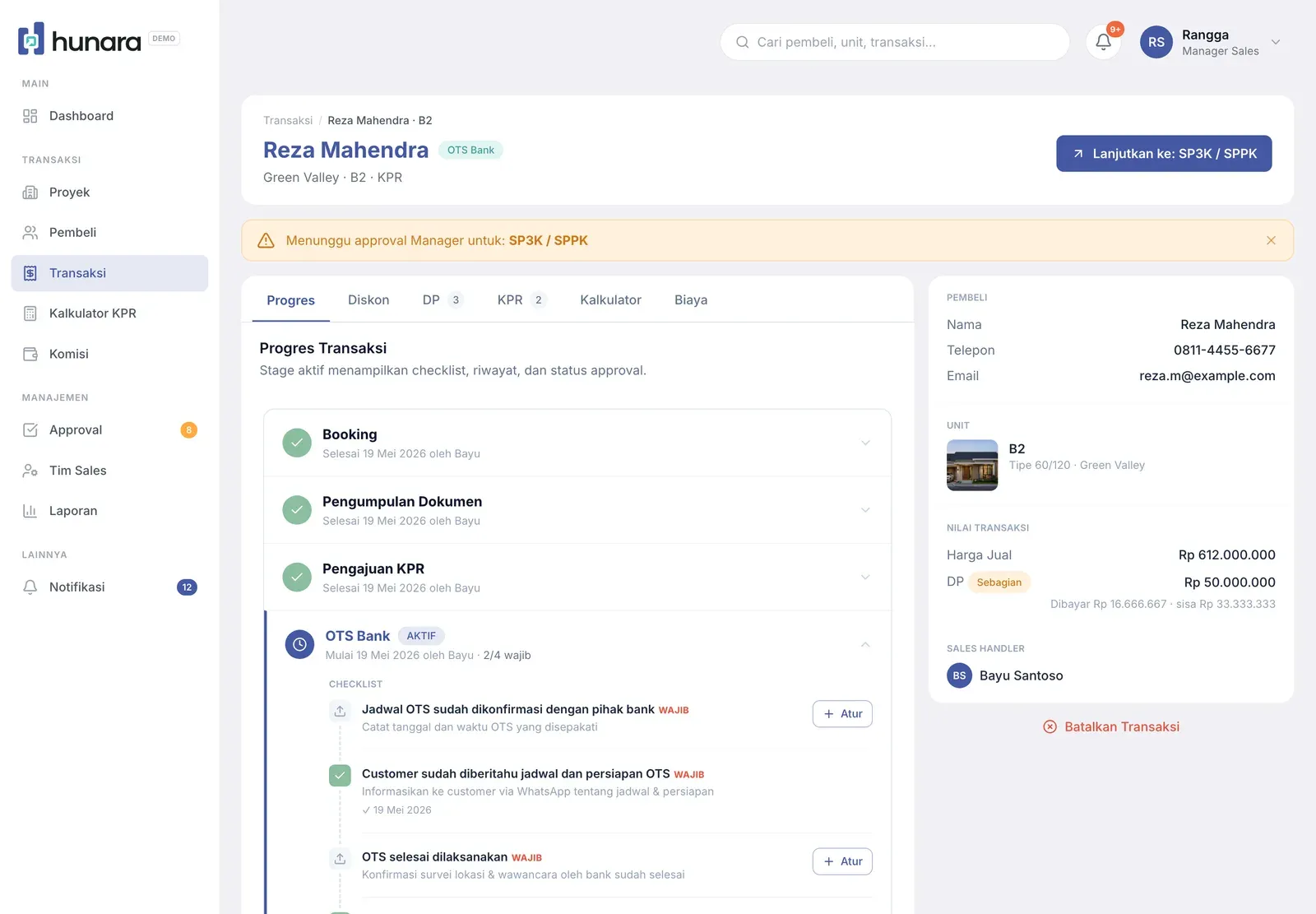Click Lanjutkan ke: SP3K / SPPK button
Screen dimensions: 1316x914
coord(1164,154)
